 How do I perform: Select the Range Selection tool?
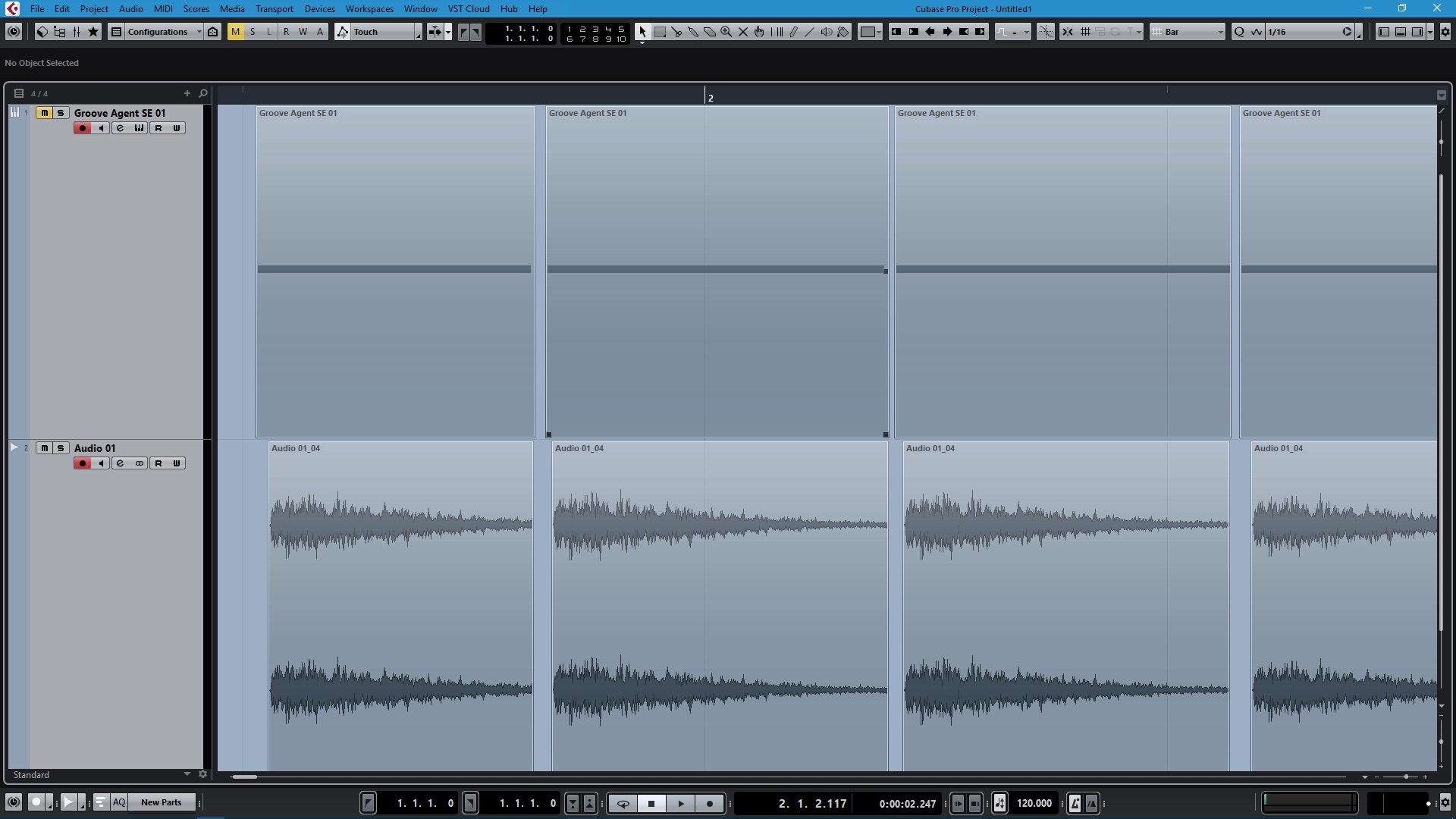[x=660, y=32]
